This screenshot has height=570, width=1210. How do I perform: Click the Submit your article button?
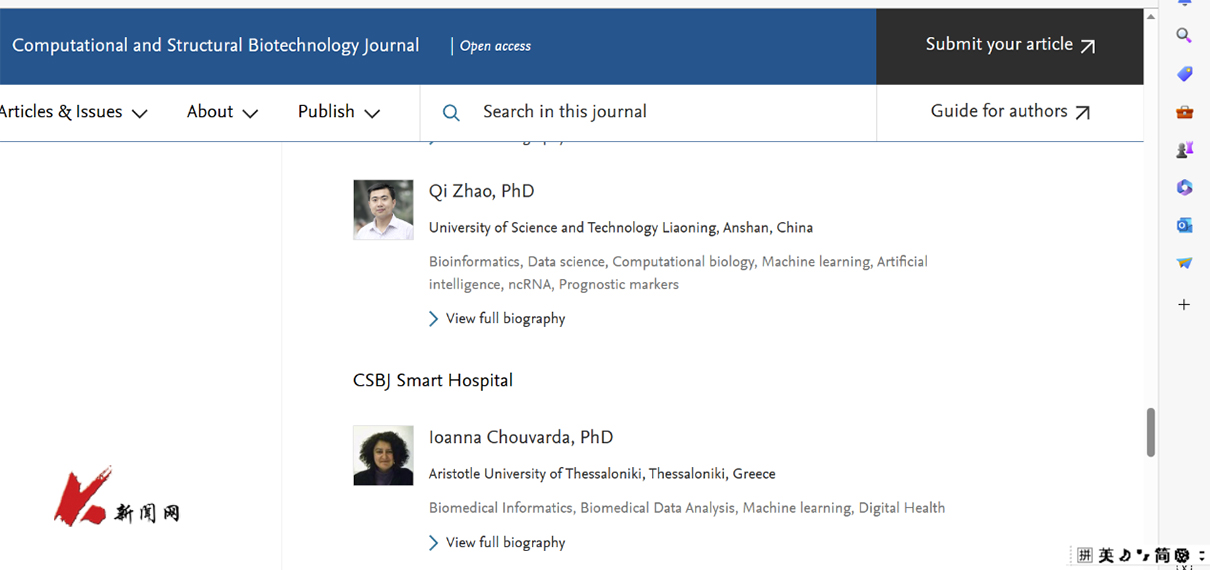[x=1009, y=45]
